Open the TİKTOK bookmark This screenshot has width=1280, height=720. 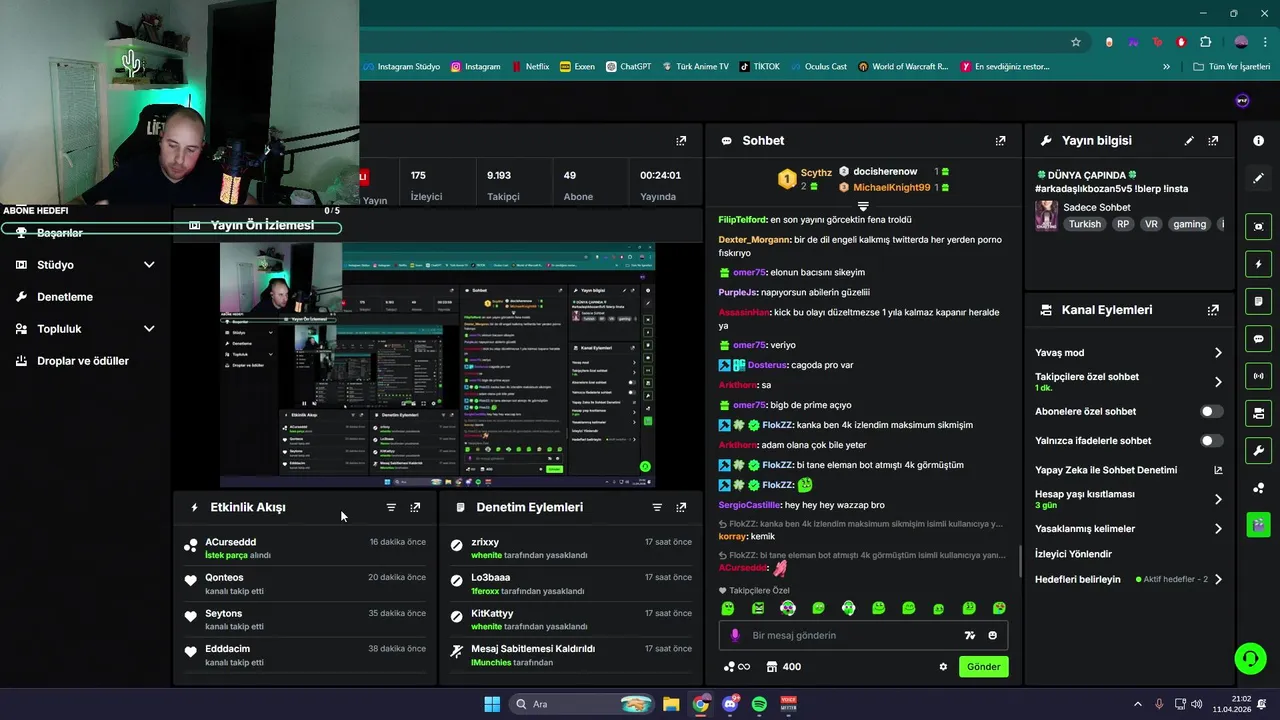point(759,67)
